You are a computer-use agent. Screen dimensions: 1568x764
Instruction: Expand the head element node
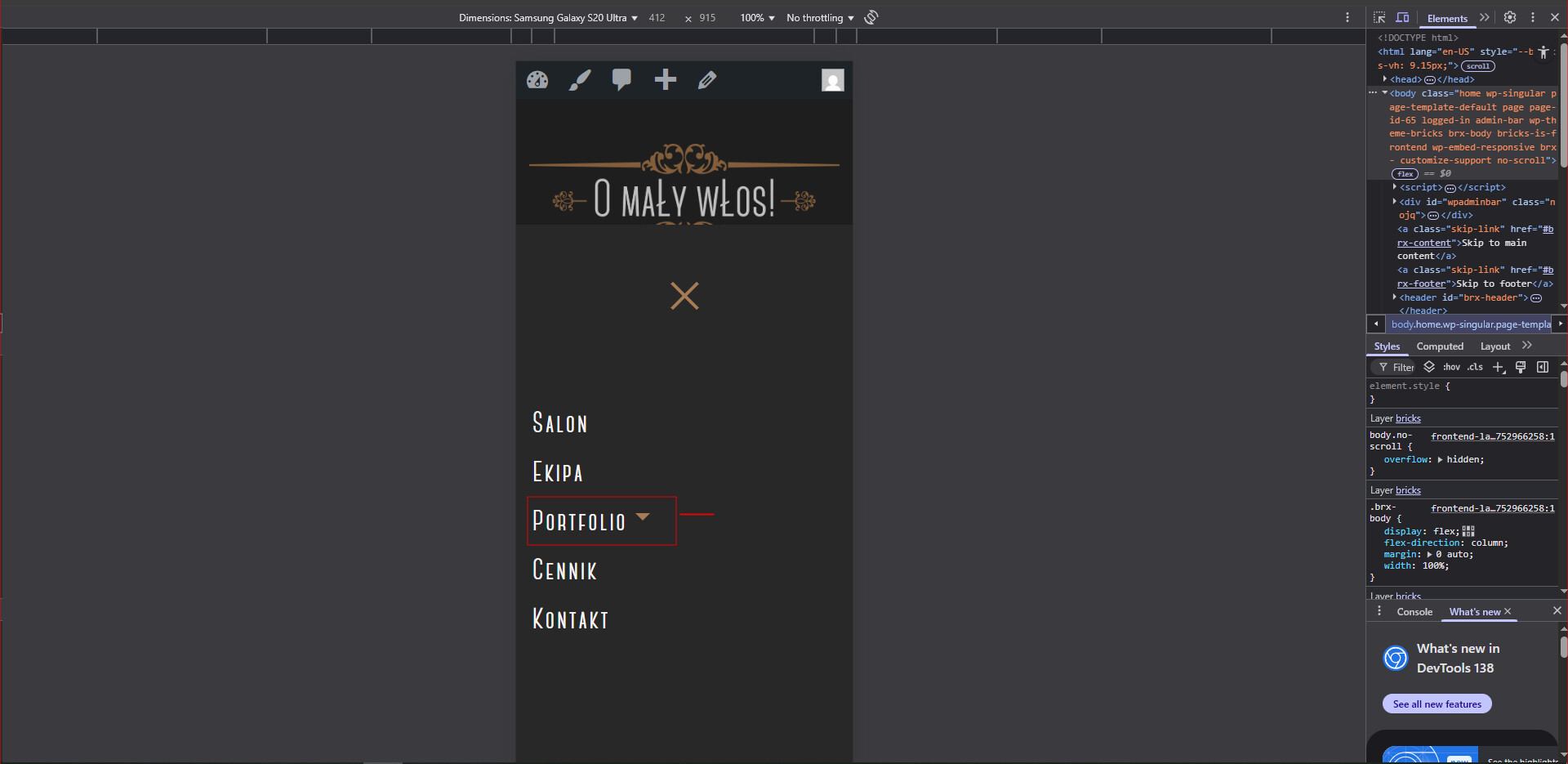coord(1385,79)
